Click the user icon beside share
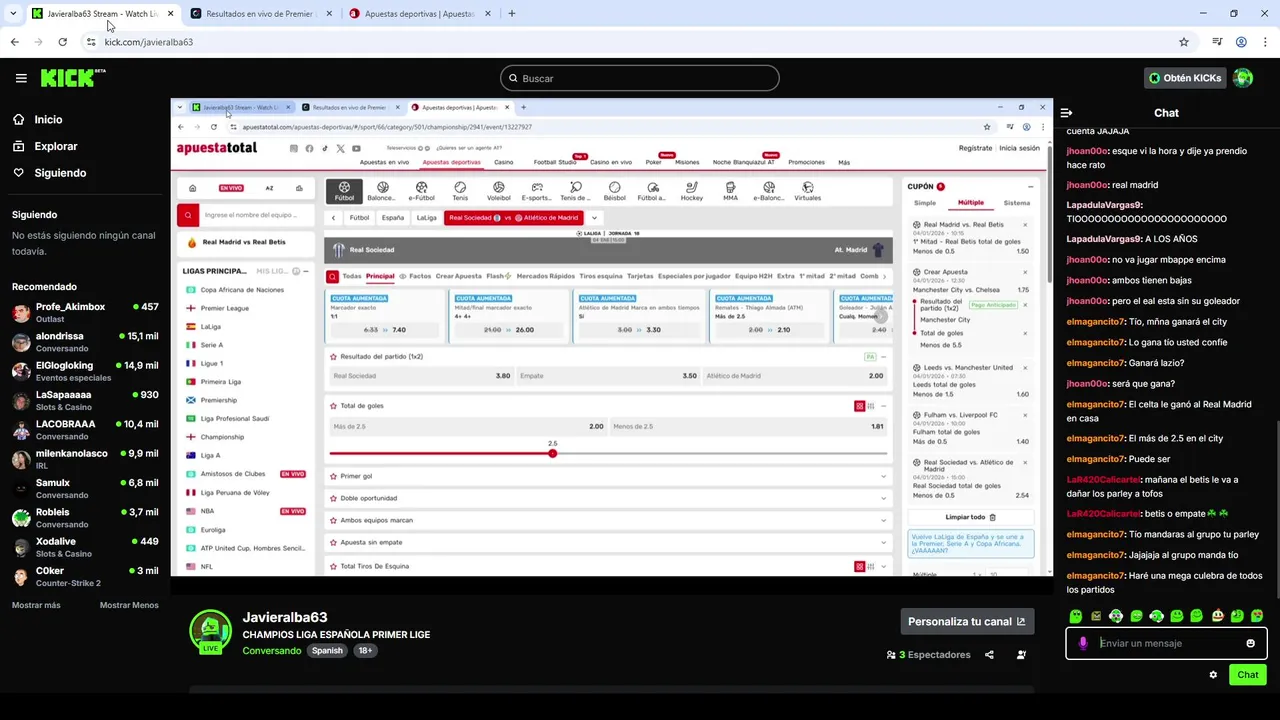1280x720 pixels. click(x=1021, y=655)
